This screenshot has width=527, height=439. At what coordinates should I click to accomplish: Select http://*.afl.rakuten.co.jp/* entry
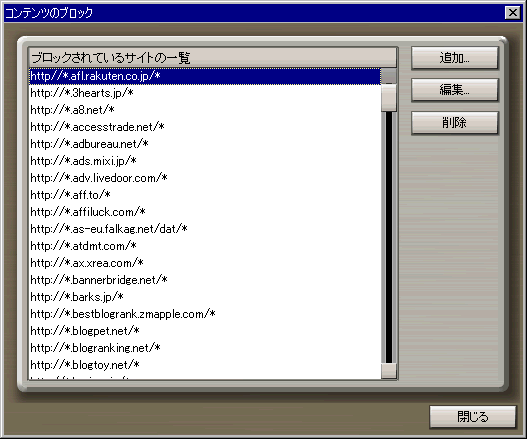tap(205, 76)
